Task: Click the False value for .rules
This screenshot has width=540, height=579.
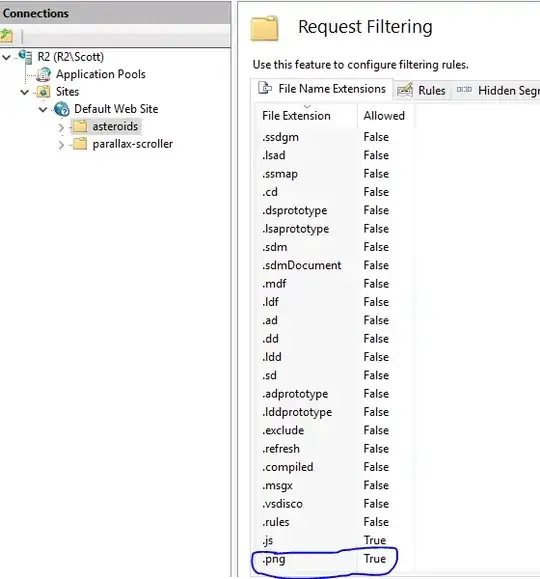Action: pyautogui.click(x=376, y=522)
